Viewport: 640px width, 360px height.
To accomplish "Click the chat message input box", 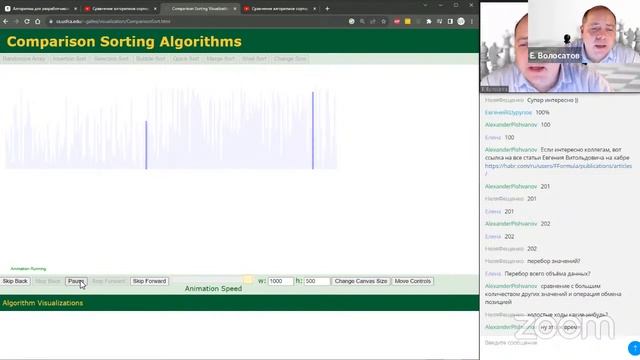I will [553, 343].
